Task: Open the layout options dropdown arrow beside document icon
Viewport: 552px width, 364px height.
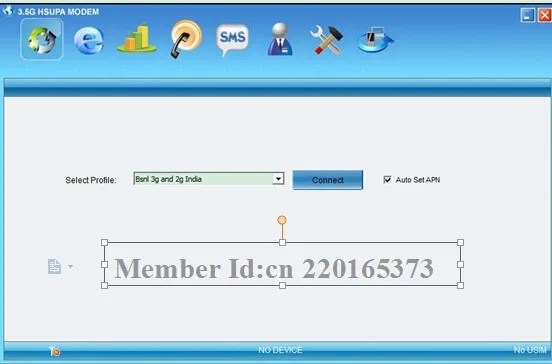Action: (71, 266)
